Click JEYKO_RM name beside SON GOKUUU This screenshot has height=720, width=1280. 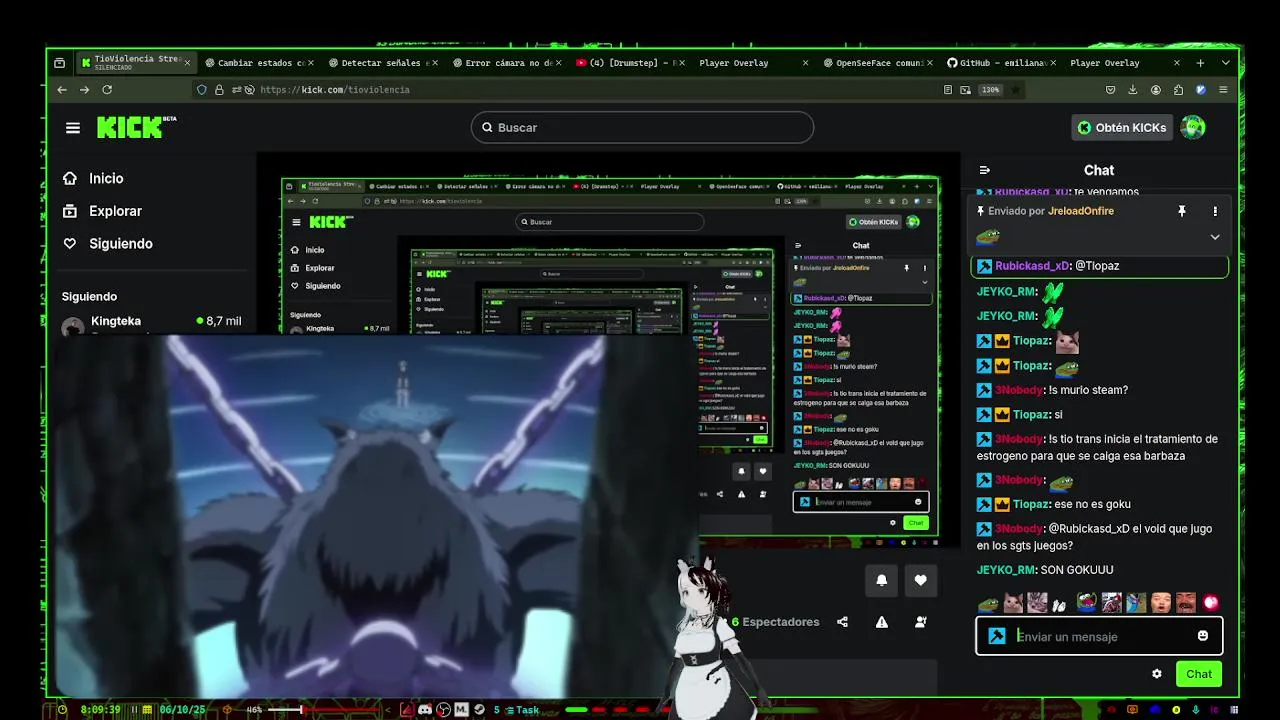(1006, 570)
